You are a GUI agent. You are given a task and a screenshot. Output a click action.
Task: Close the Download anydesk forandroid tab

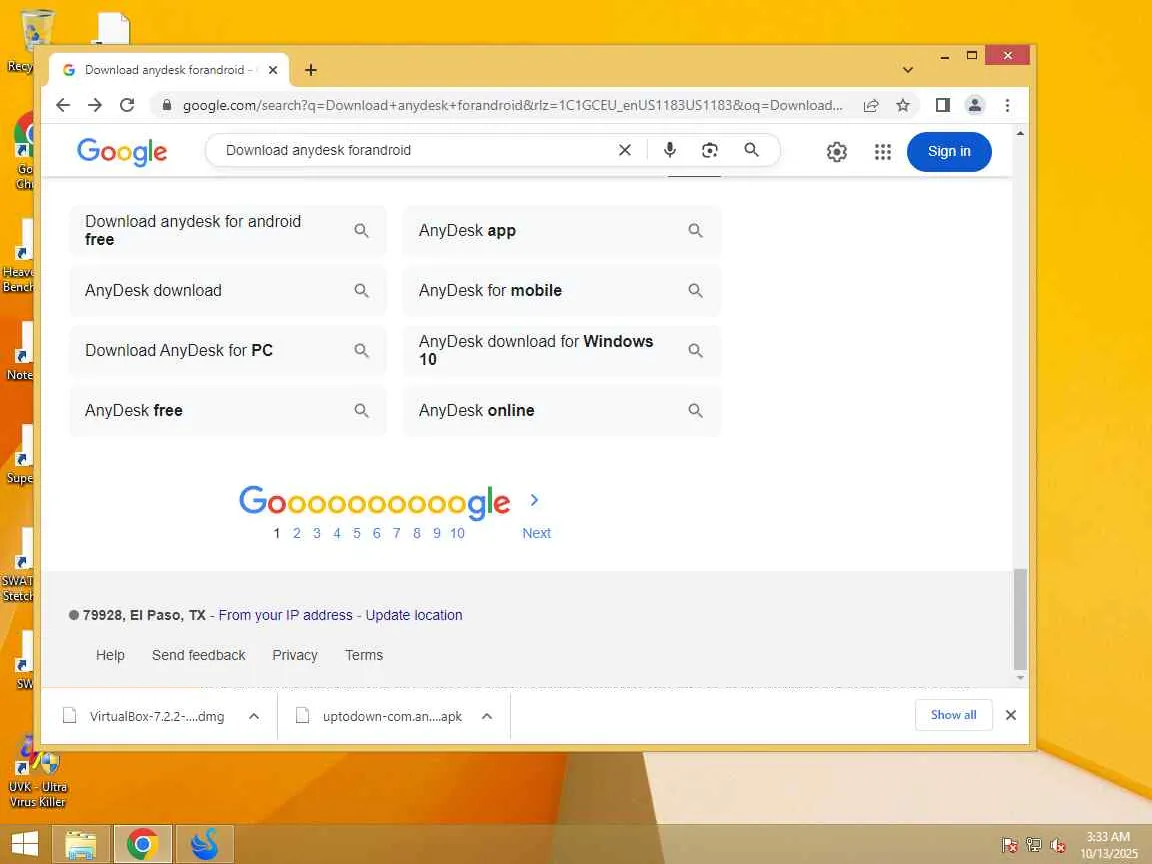coord(273,70)
